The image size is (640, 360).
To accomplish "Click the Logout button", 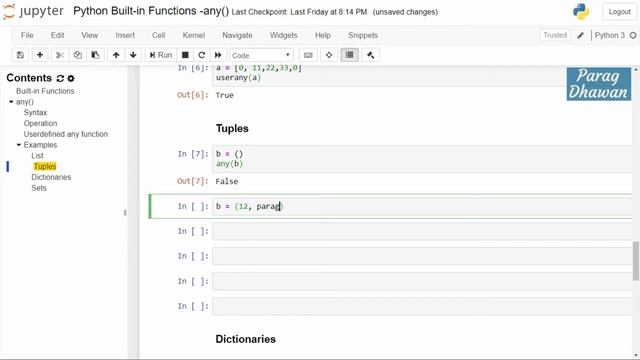I will click(x=619, y=12).
